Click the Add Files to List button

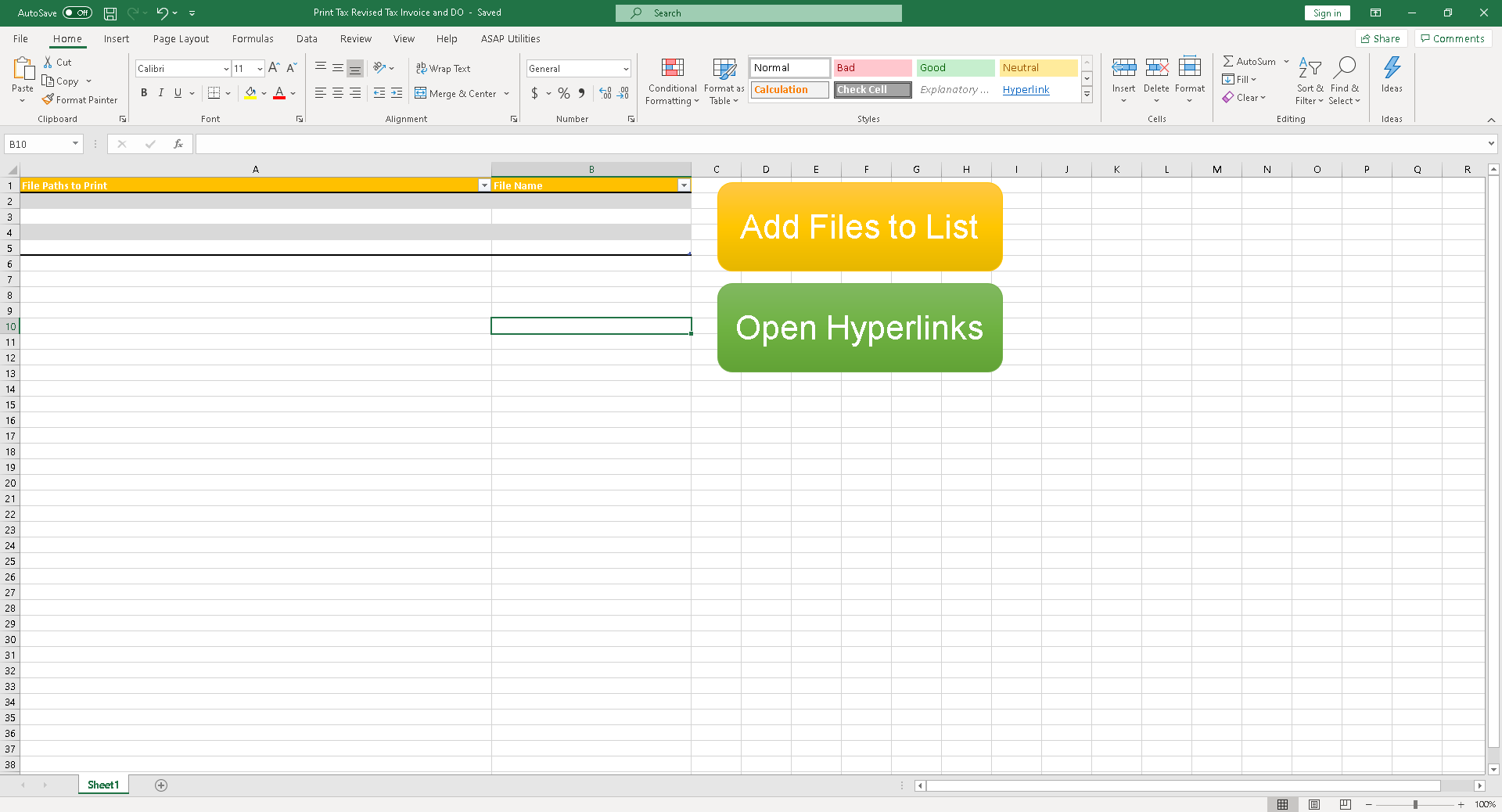coord(859,227)
